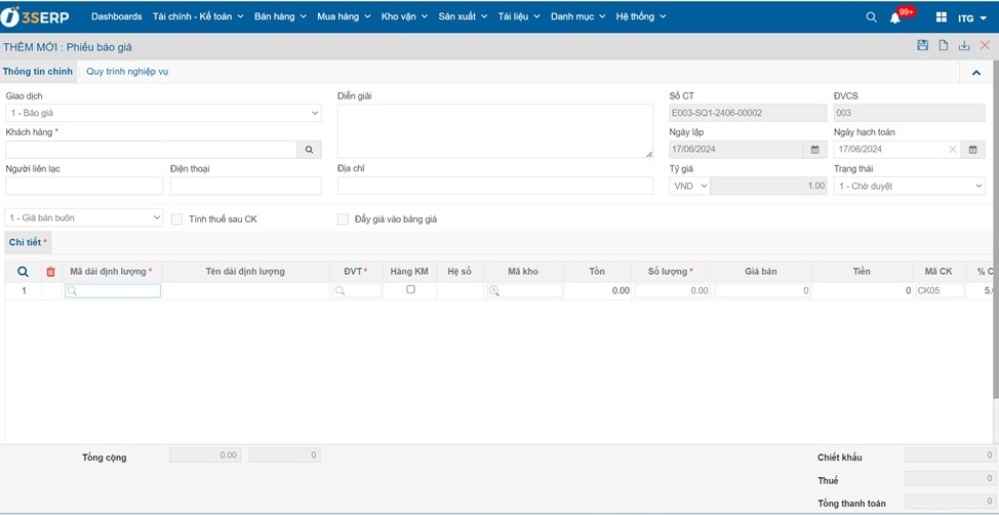This screenshot has height=515, width=999.
Task: Click the 3S ERP logo
Action: click(x=35, y=17)
